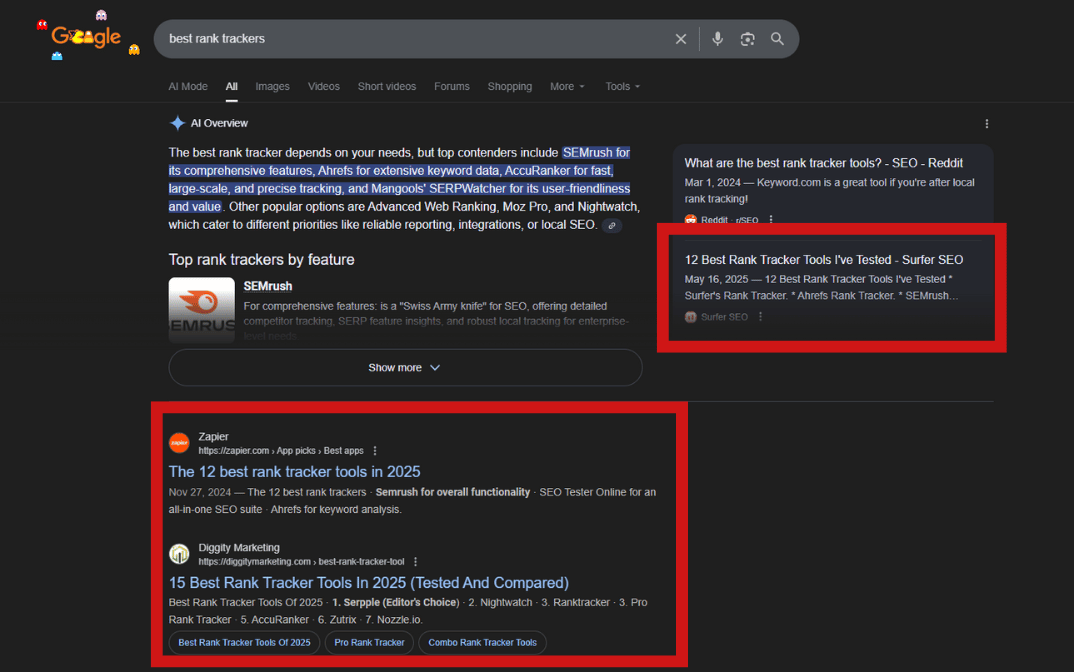
Task: Click the Surfer SEO favicon
Action: [690, 316]
